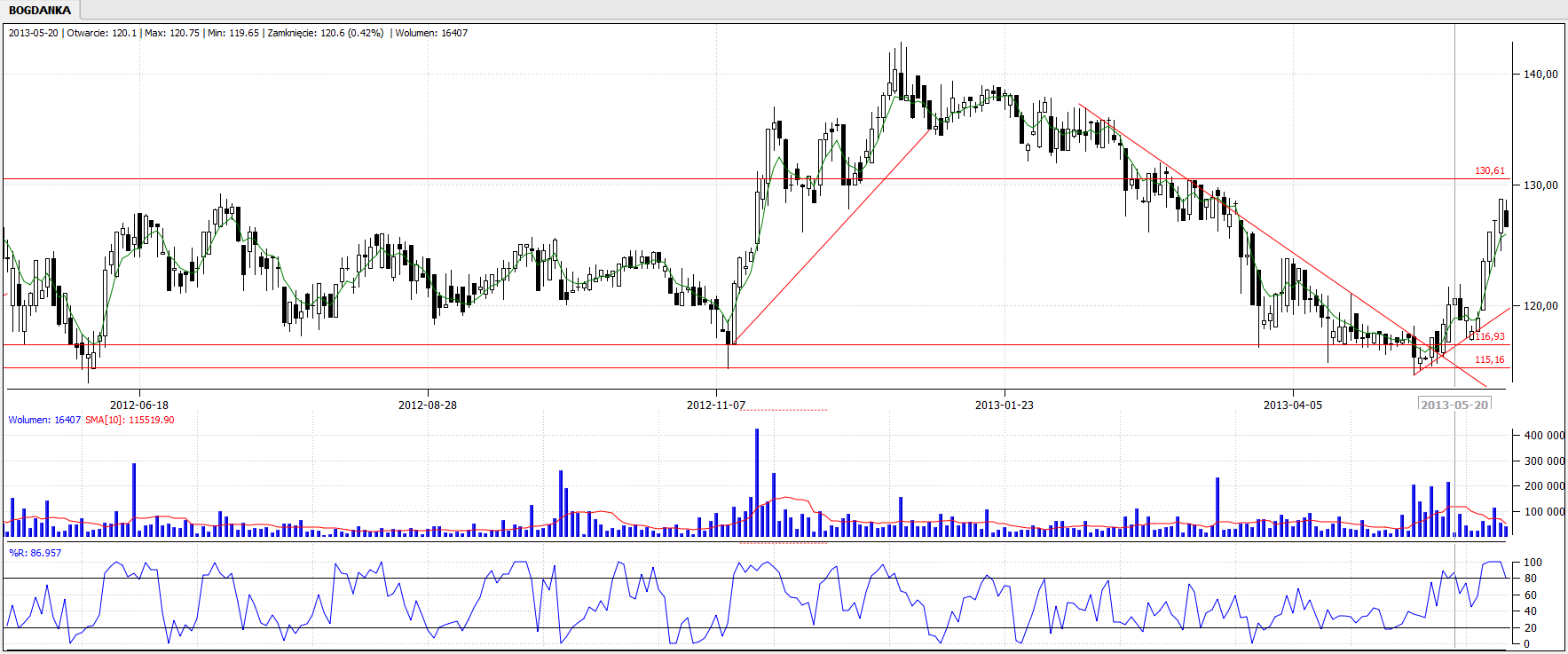The width and height of the screenshot is (1568, 654).
Task: Click the 2012-11-07 date axis label
Action: coord(716,405)
